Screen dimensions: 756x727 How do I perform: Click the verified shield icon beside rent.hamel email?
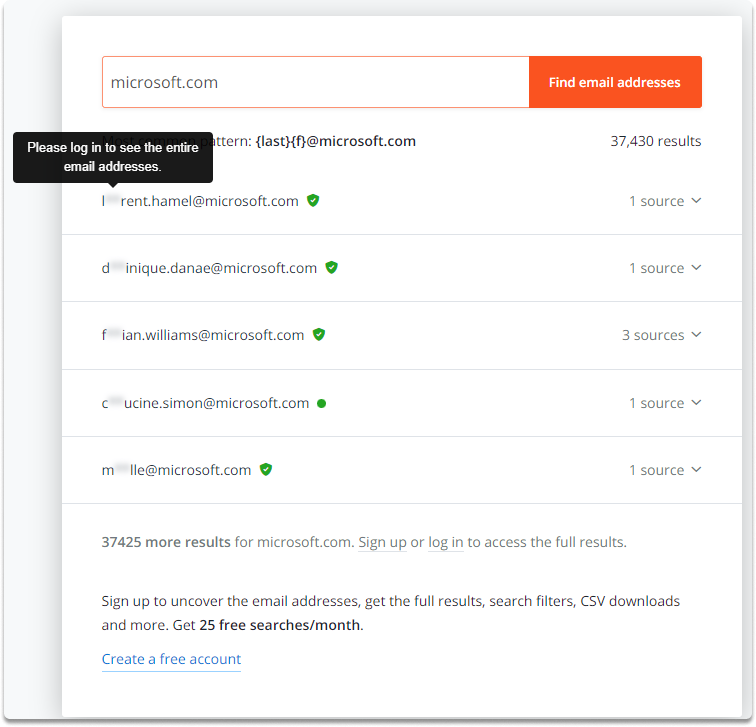[313, 201]
